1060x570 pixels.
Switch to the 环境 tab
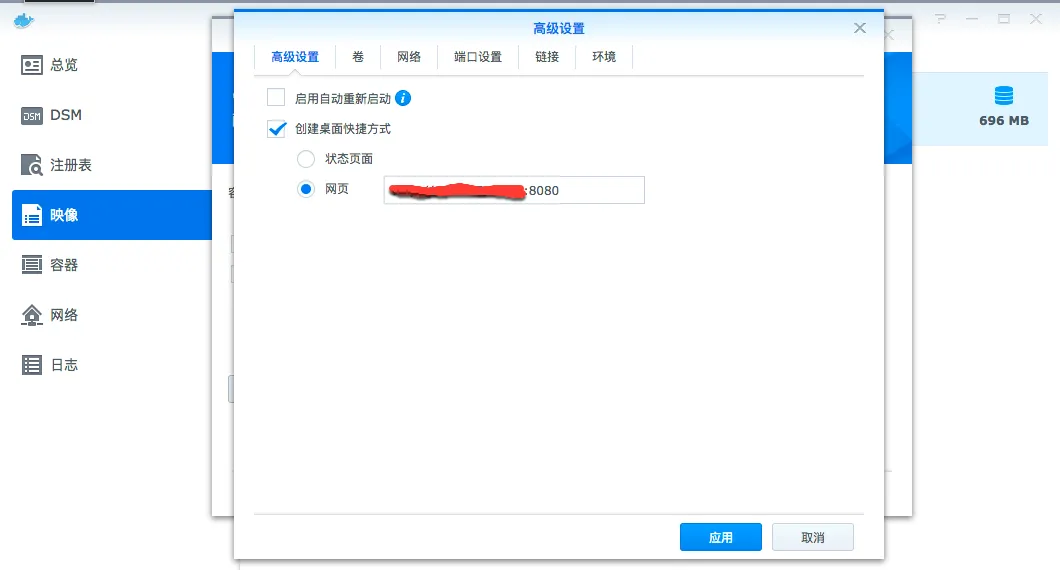tap(604, 57)
